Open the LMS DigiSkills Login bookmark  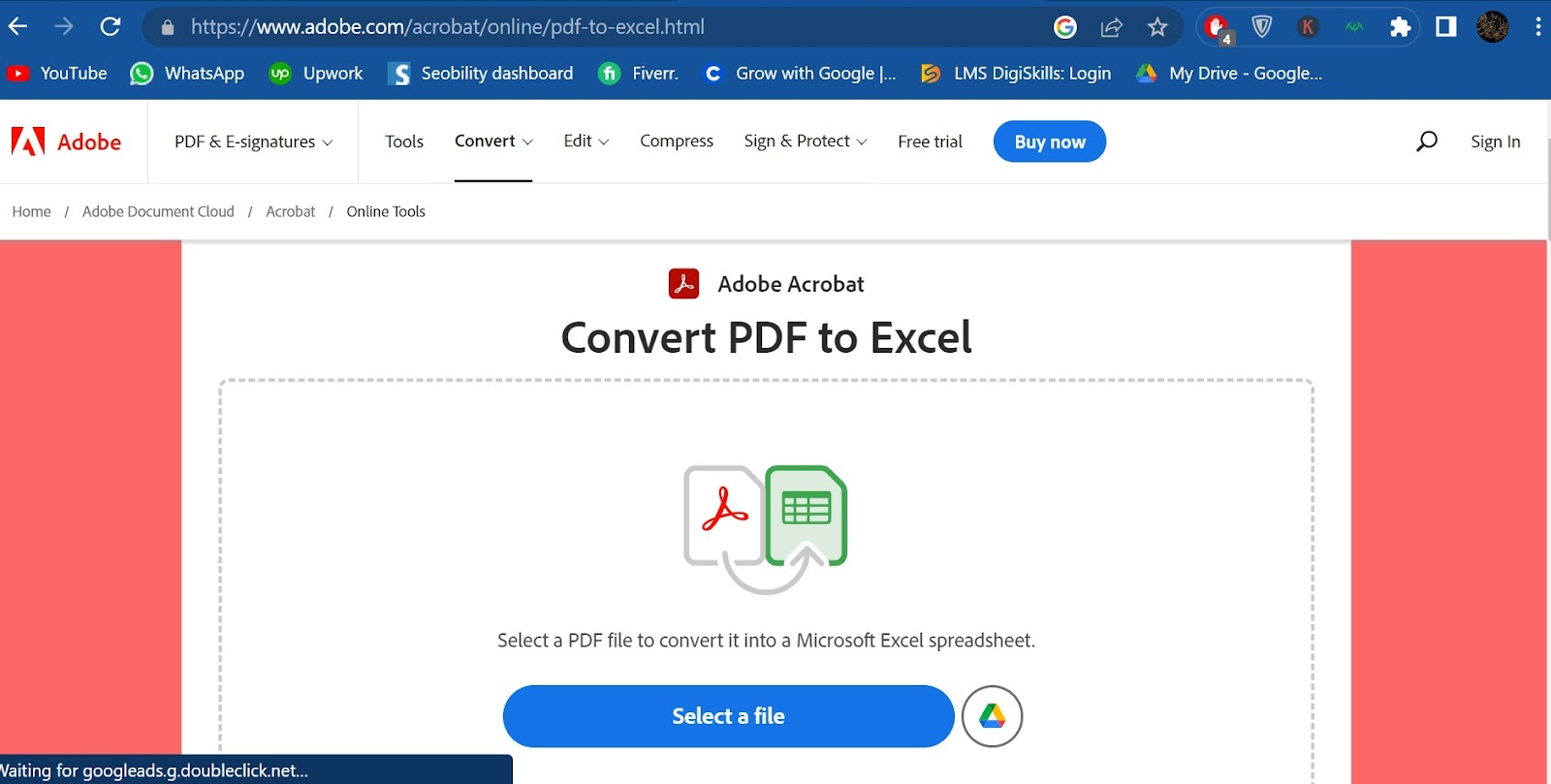pyautogui.click(x=1016, y=74)
